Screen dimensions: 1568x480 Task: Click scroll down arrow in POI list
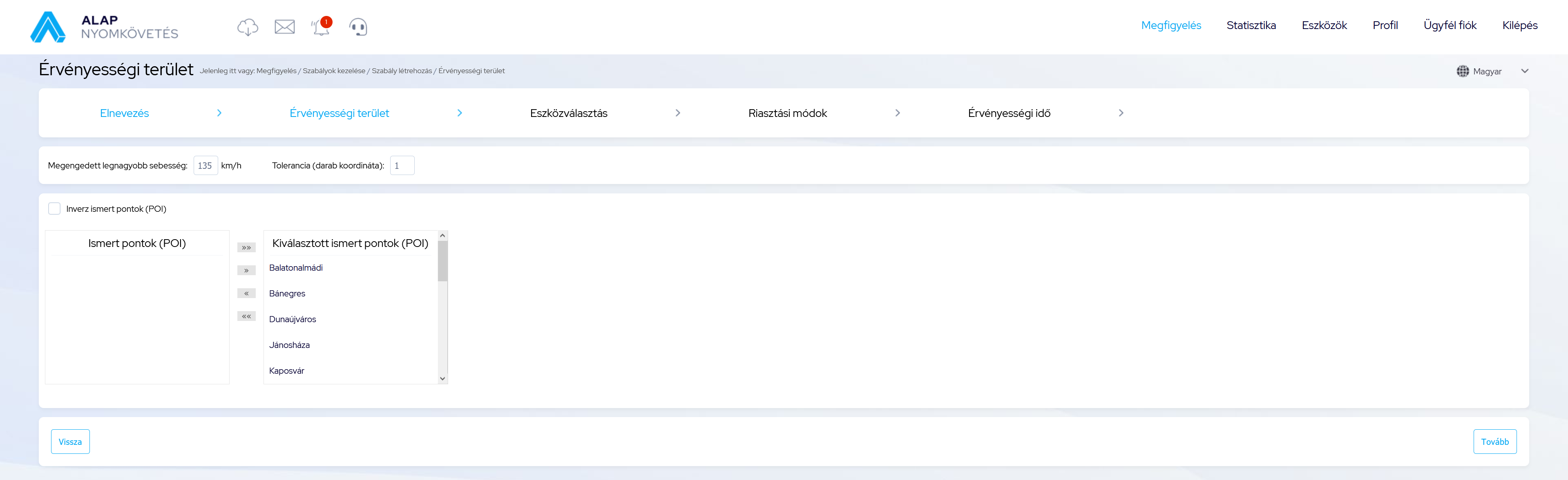tap(442, 378)
